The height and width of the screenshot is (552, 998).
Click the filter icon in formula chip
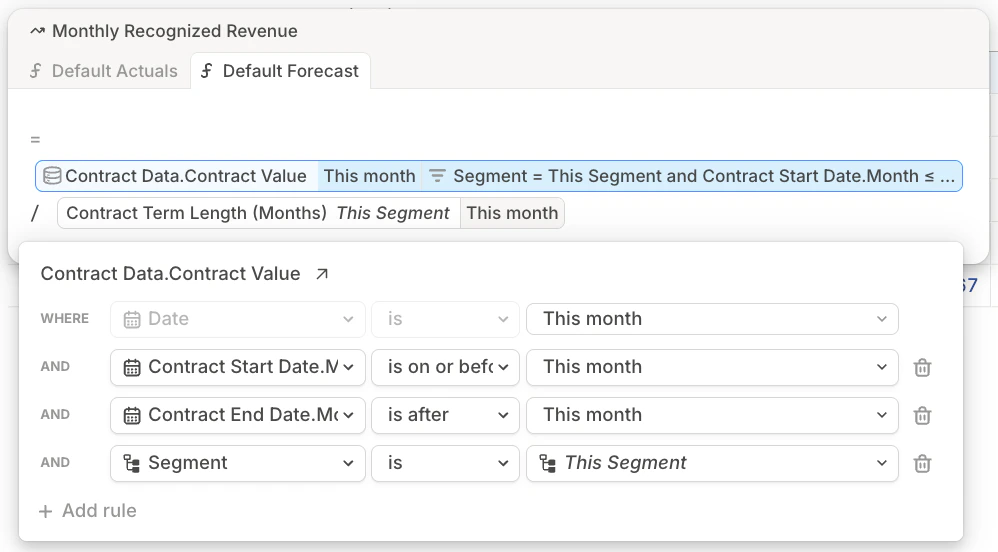pyautogui.click(x=437, y=176)
